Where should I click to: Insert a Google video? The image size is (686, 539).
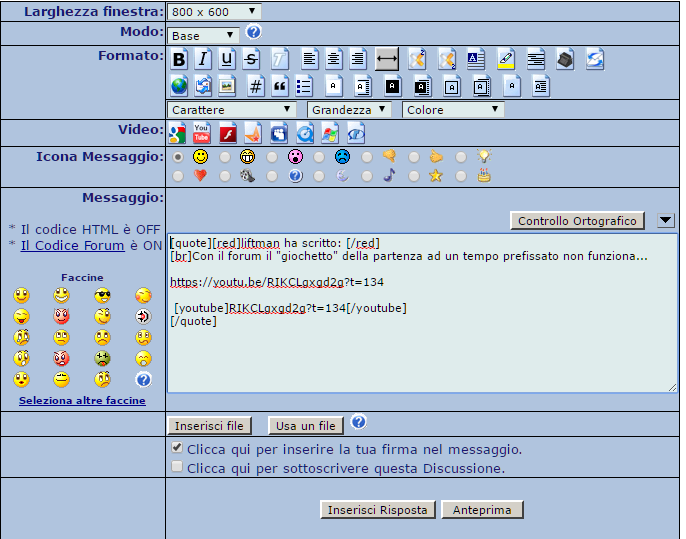tap(177, 133)
